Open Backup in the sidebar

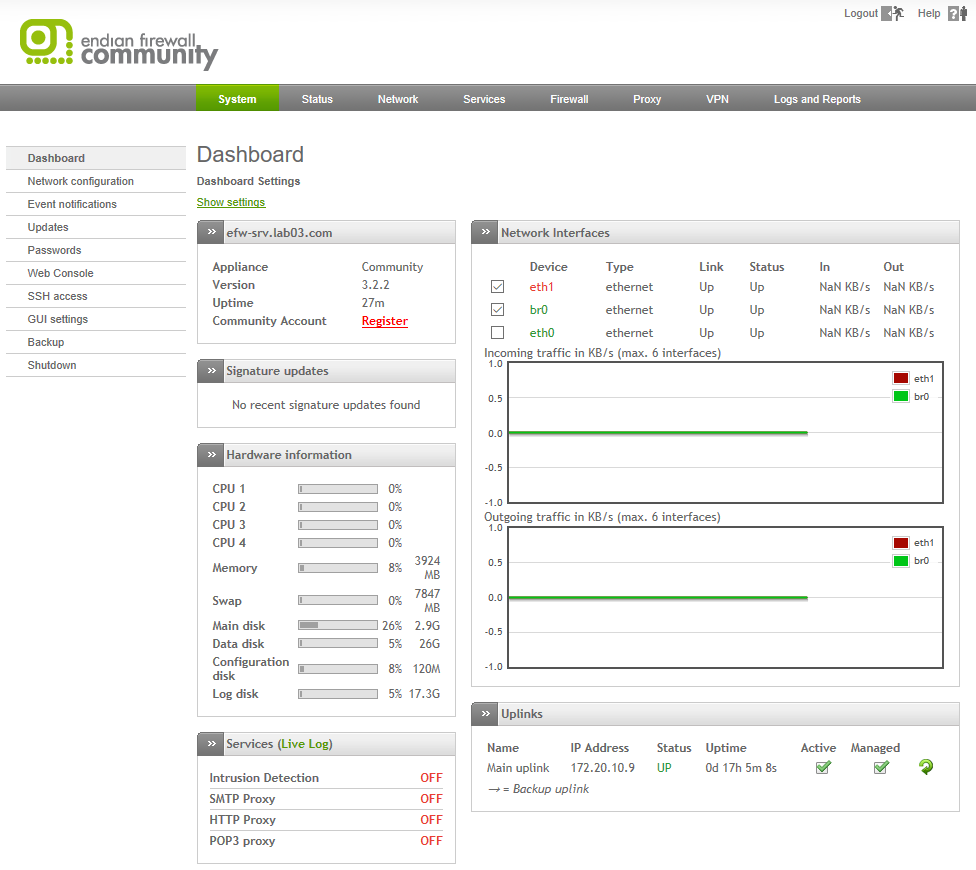pos(96,342)
